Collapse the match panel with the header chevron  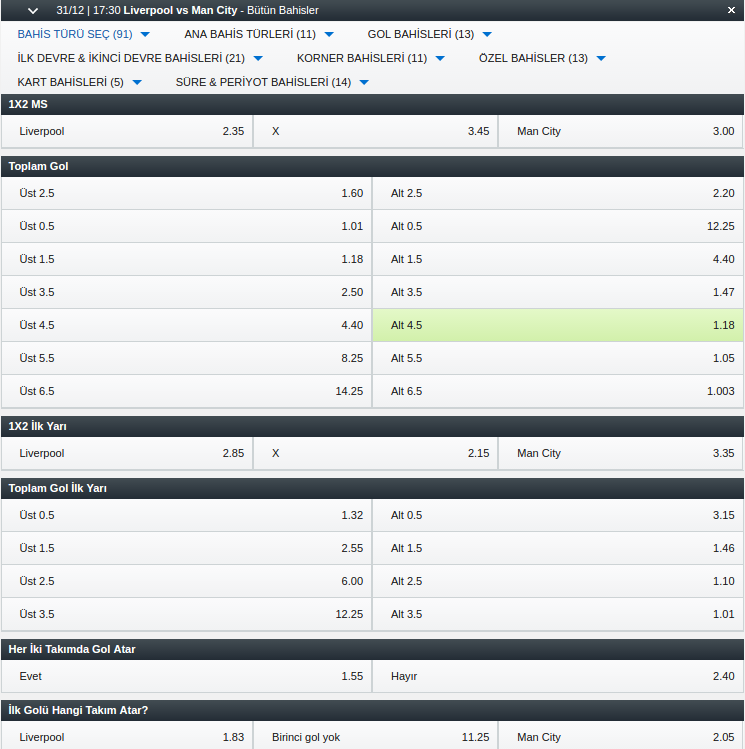click(x=33, y=11)
